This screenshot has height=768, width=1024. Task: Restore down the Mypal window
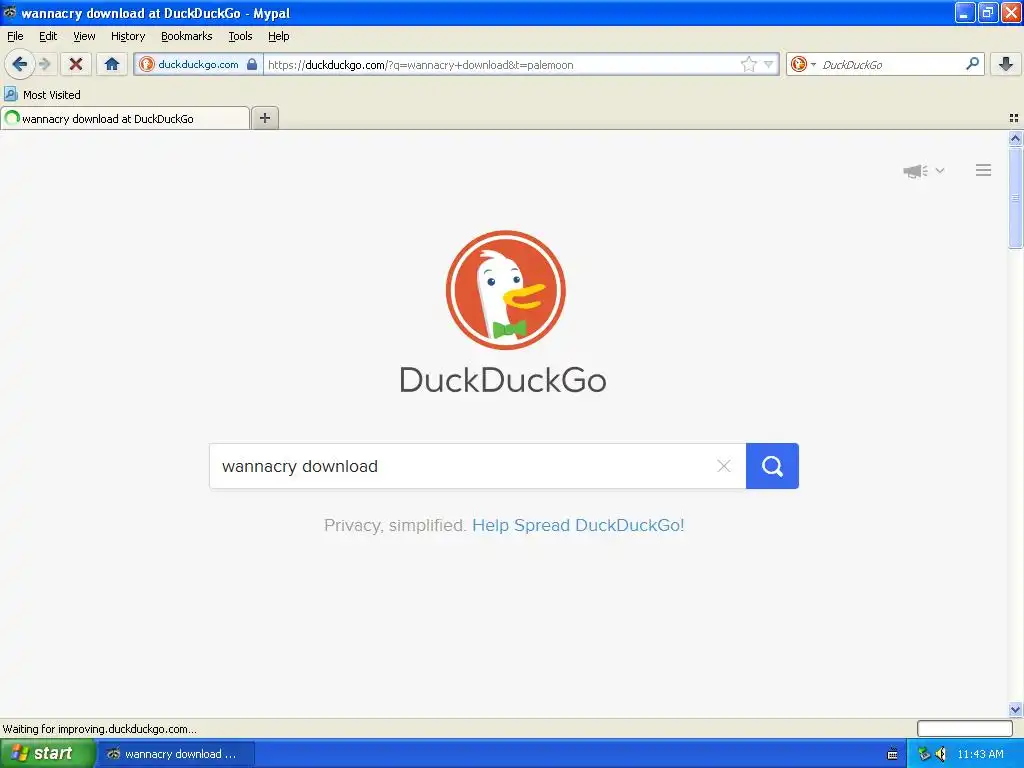click(988, 12)
